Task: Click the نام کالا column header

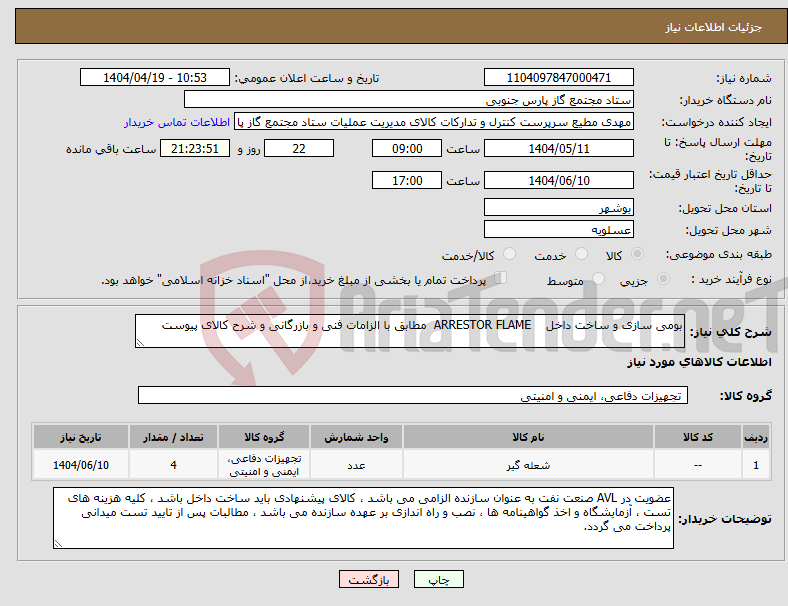Action: point(528,437)
